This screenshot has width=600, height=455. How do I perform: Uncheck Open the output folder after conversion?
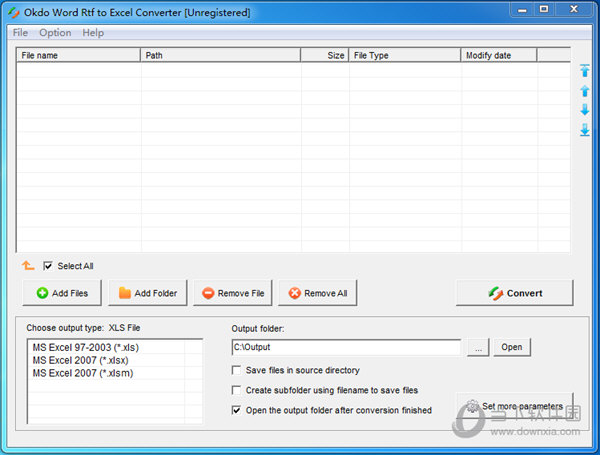tap(236, 410)
